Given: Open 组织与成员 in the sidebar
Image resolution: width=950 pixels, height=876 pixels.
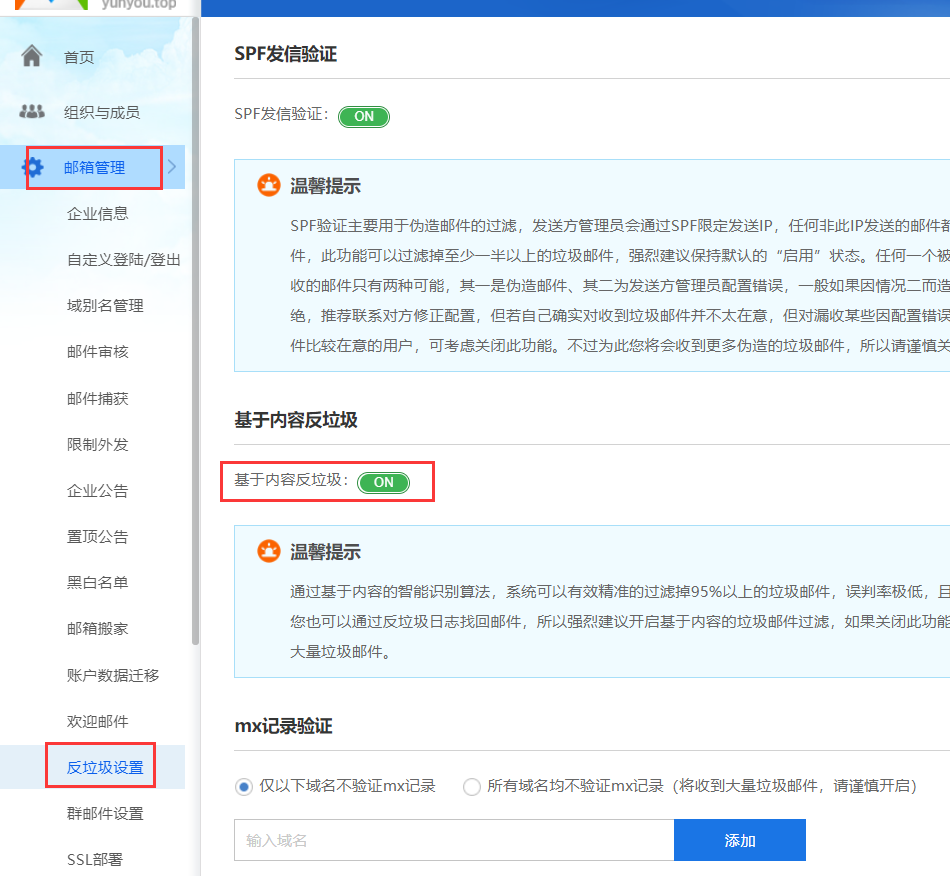Looking at the screenshot, I should (x=101, y=113).
